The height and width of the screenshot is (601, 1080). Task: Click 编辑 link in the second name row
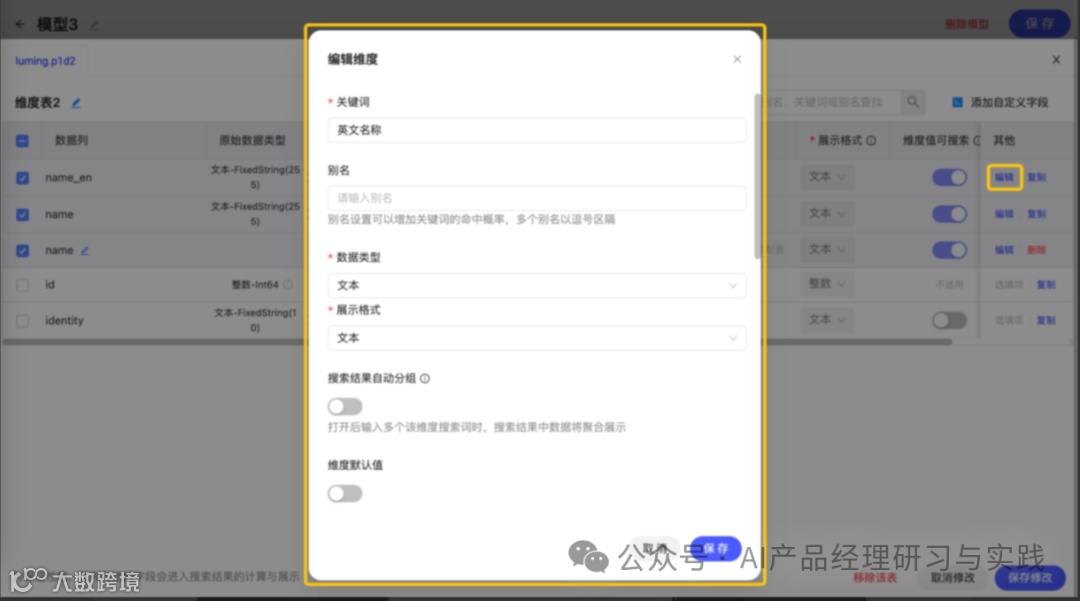pos(1004,214)
